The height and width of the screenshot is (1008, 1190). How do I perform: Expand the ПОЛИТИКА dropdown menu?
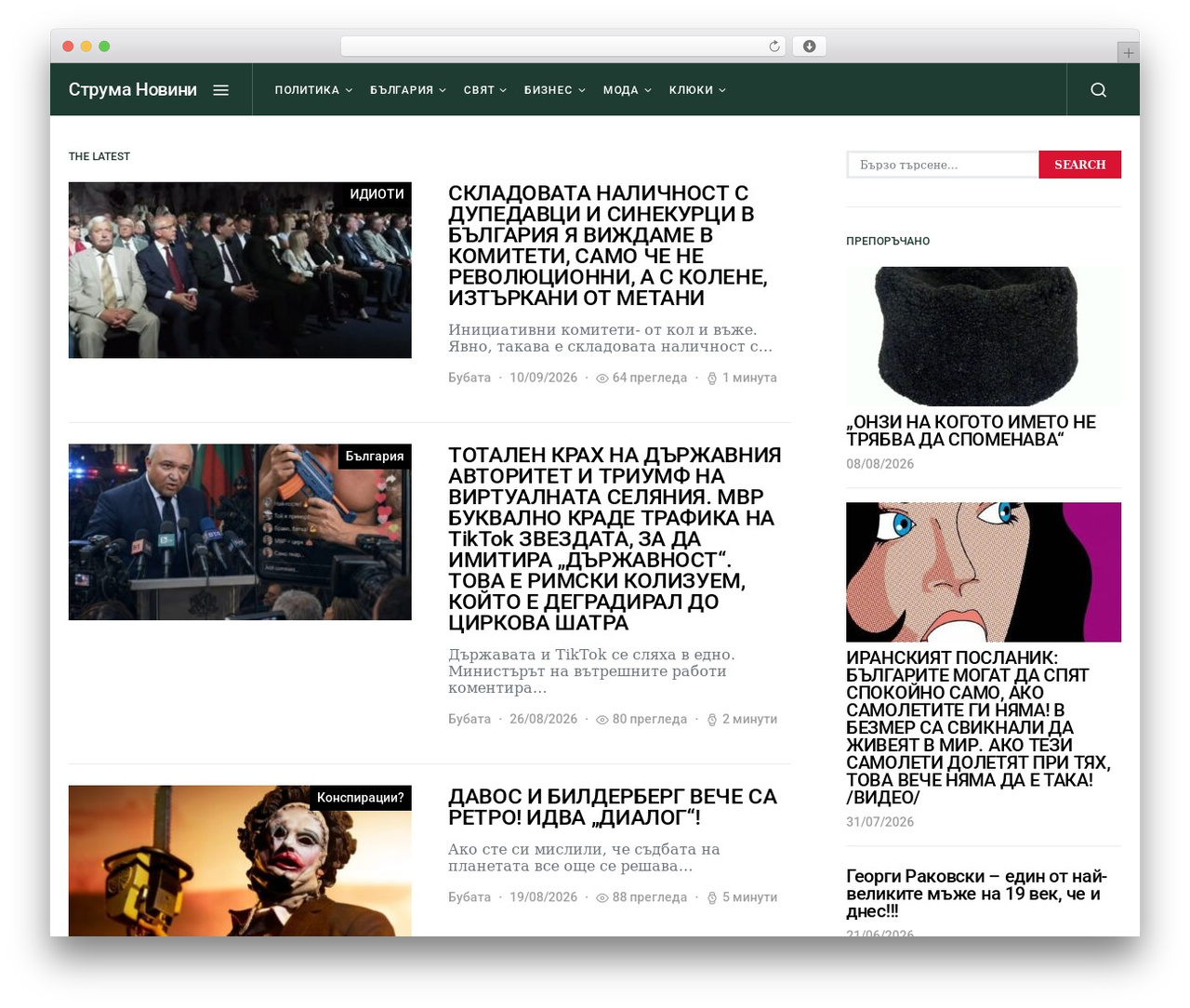[313, 90]
